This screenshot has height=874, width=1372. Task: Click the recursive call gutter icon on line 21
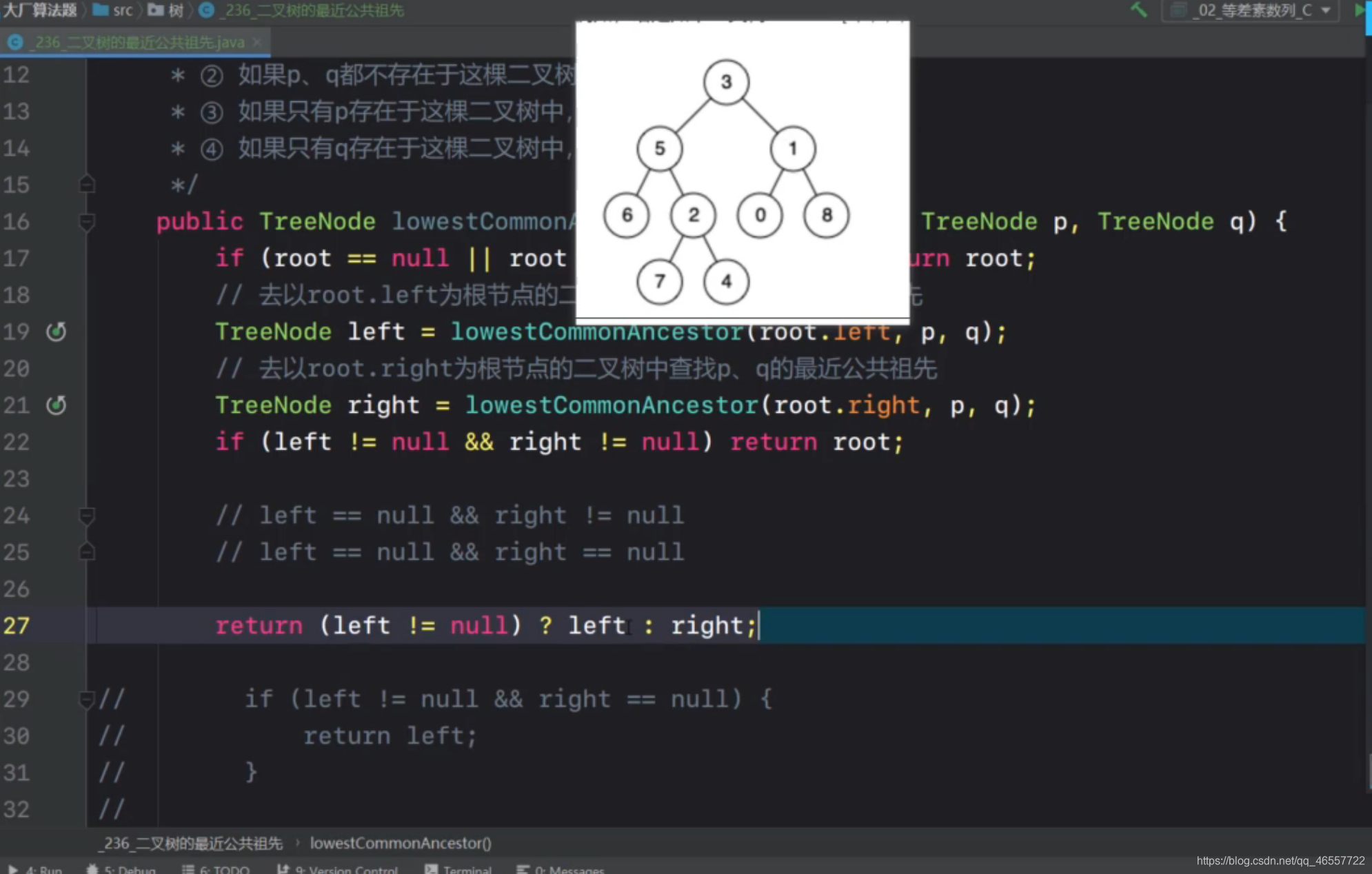pos(56,405)
